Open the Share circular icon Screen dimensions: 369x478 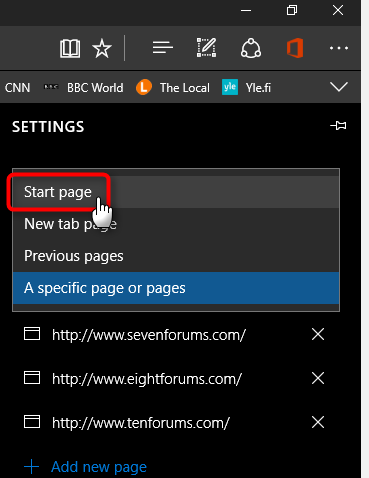point(251,48)
